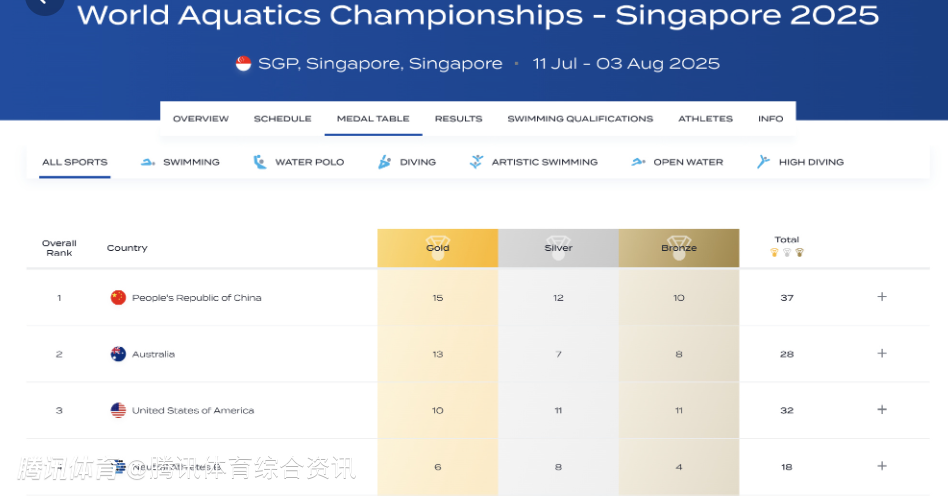
Task: Expand the People's Republic of China row
Action: [882, 297]
